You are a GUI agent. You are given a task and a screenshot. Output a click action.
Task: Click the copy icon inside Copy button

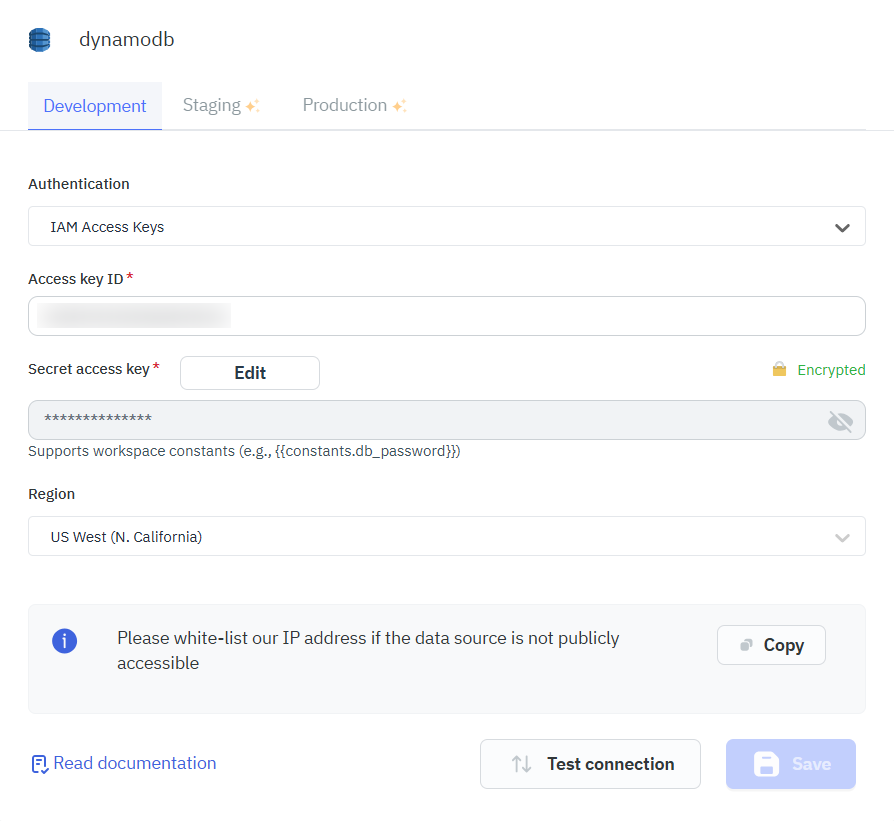point(746,645)
